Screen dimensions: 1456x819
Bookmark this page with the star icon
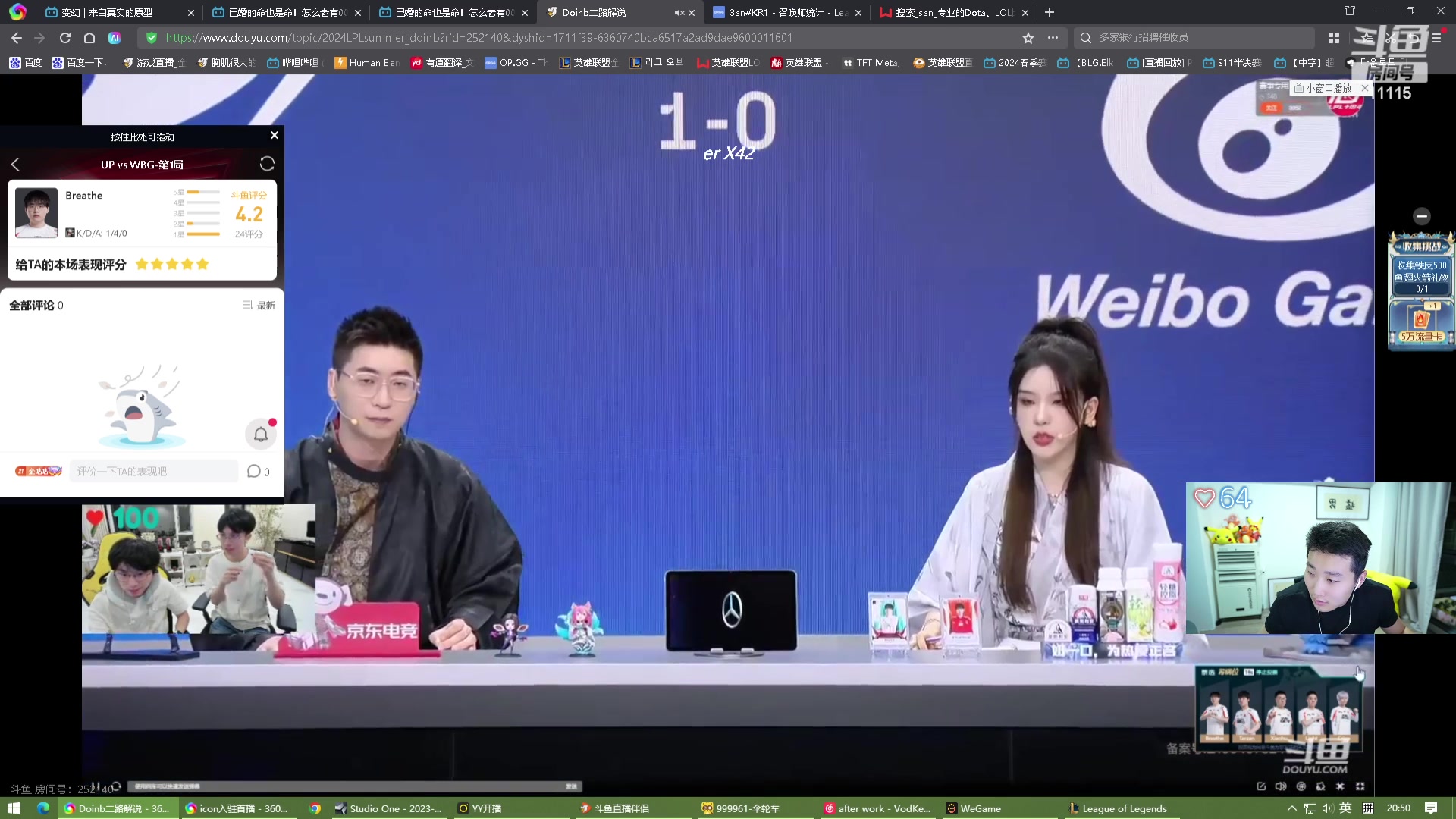(1028, 38)
